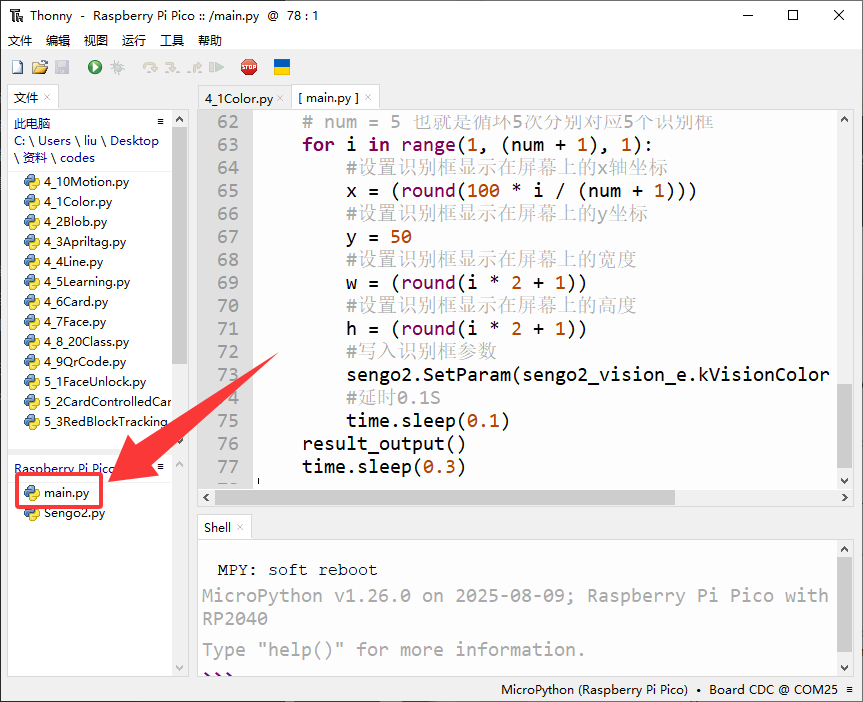Open a file using the folder icon
The height and width of the screenshot is (702, 863).
(40, 67)
